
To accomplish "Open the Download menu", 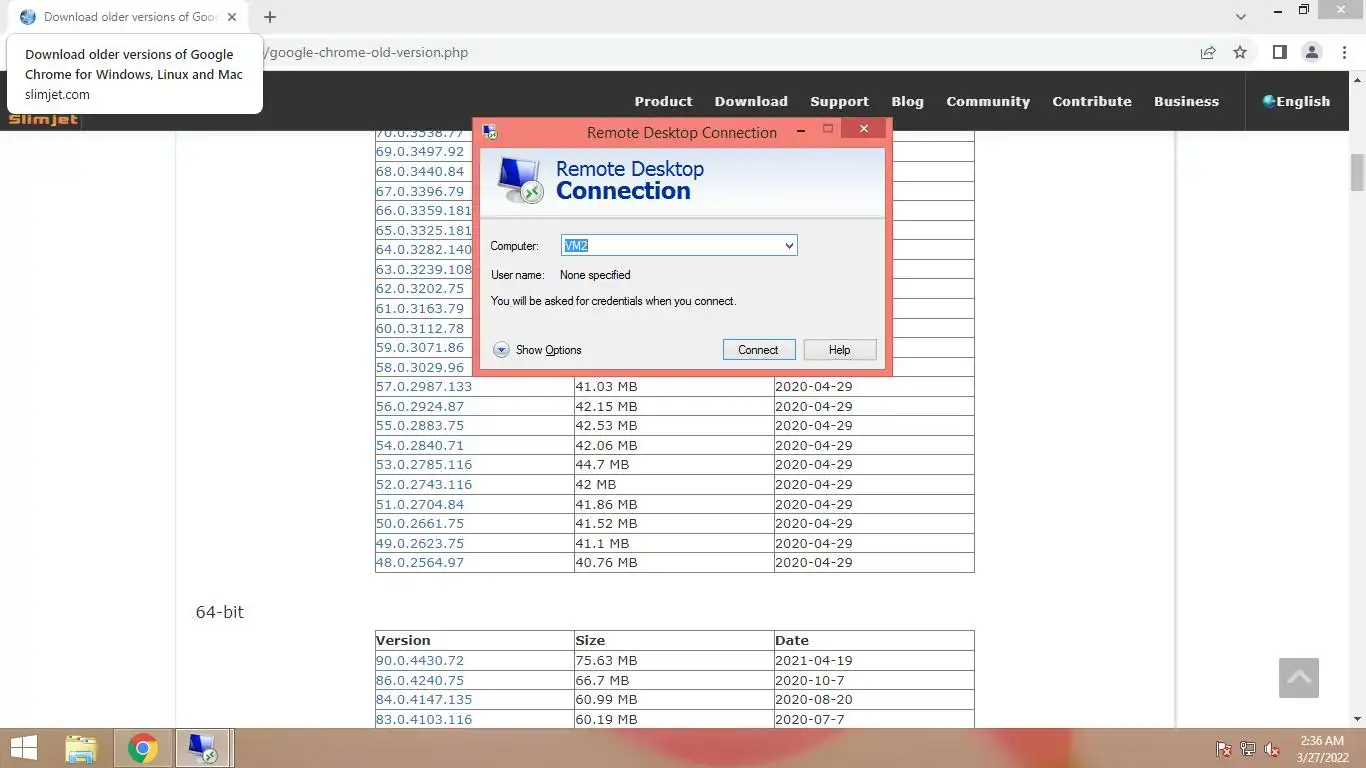I will click(751, 101).
